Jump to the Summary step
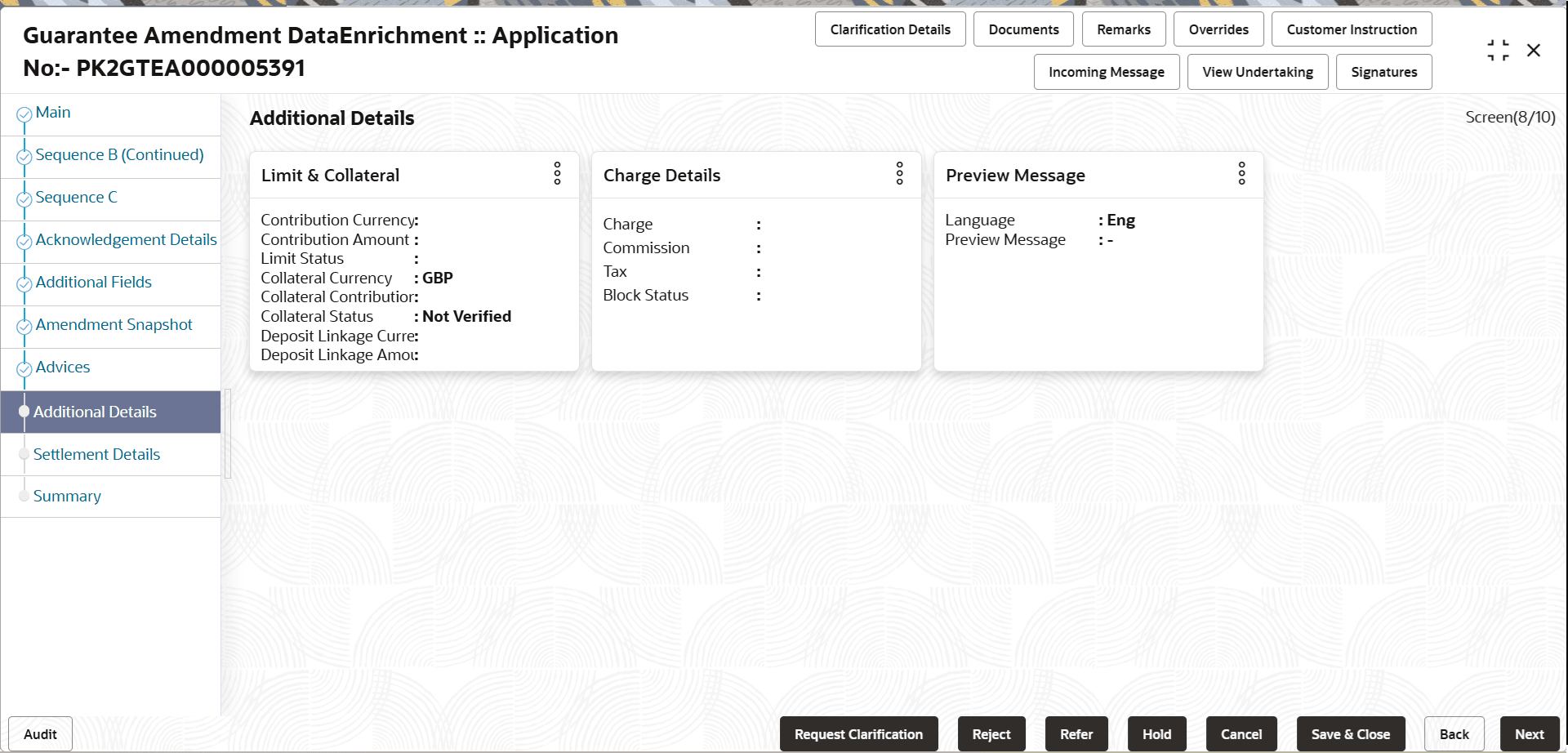Viewport: 1568px width, 753px height. coord(67,497)
